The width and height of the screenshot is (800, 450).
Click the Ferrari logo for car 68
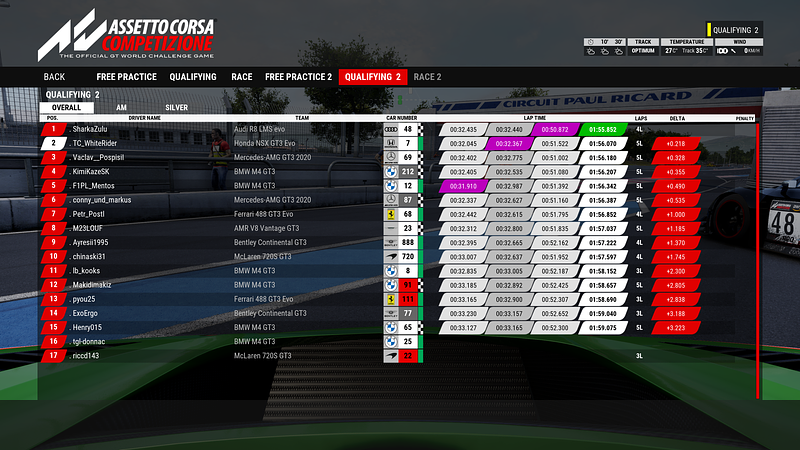pos(391,214)
